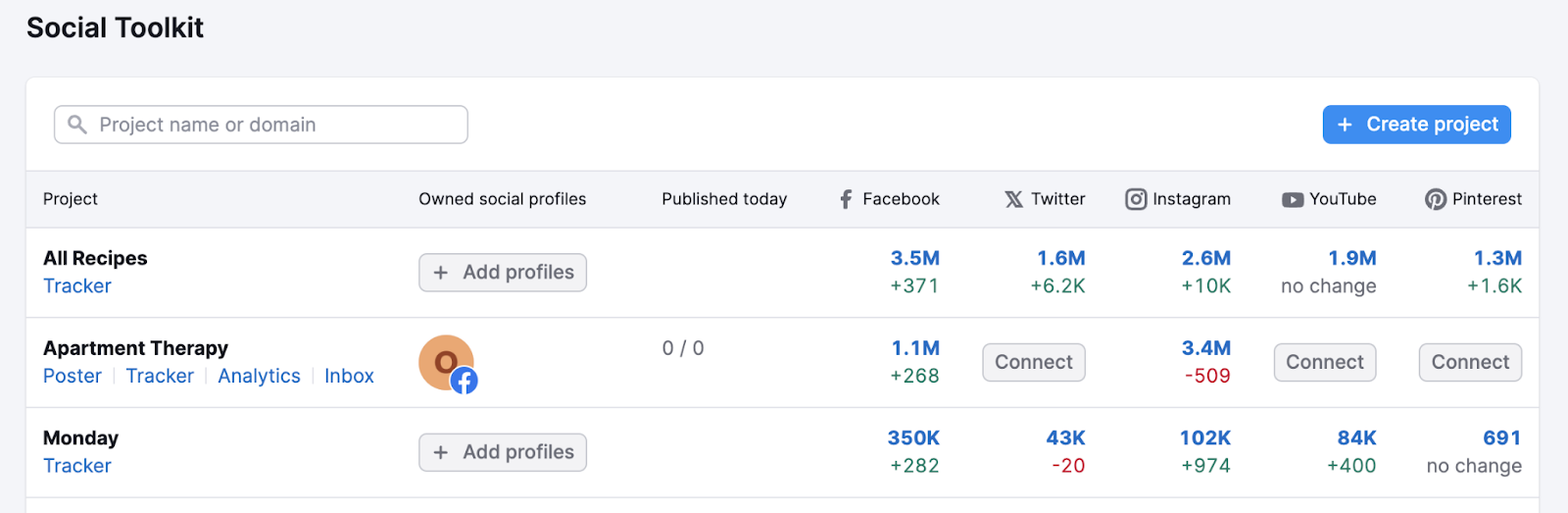This screenshot has height=513, width=1568.
Task: Click inside Project name or domain field
Action: pyautogui.click(x=274, y=125)
